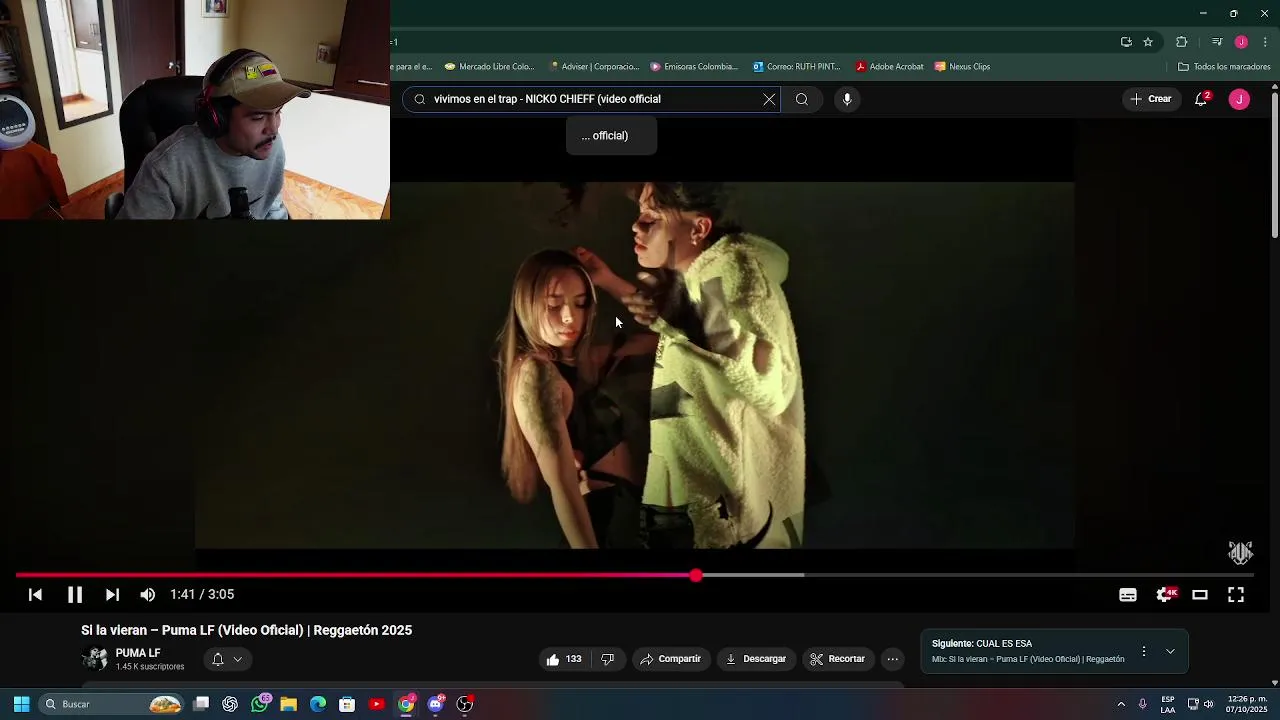Open the YouTube account avatar menu
Screen dimensions: 1280x720
[x=1239, y=99]
